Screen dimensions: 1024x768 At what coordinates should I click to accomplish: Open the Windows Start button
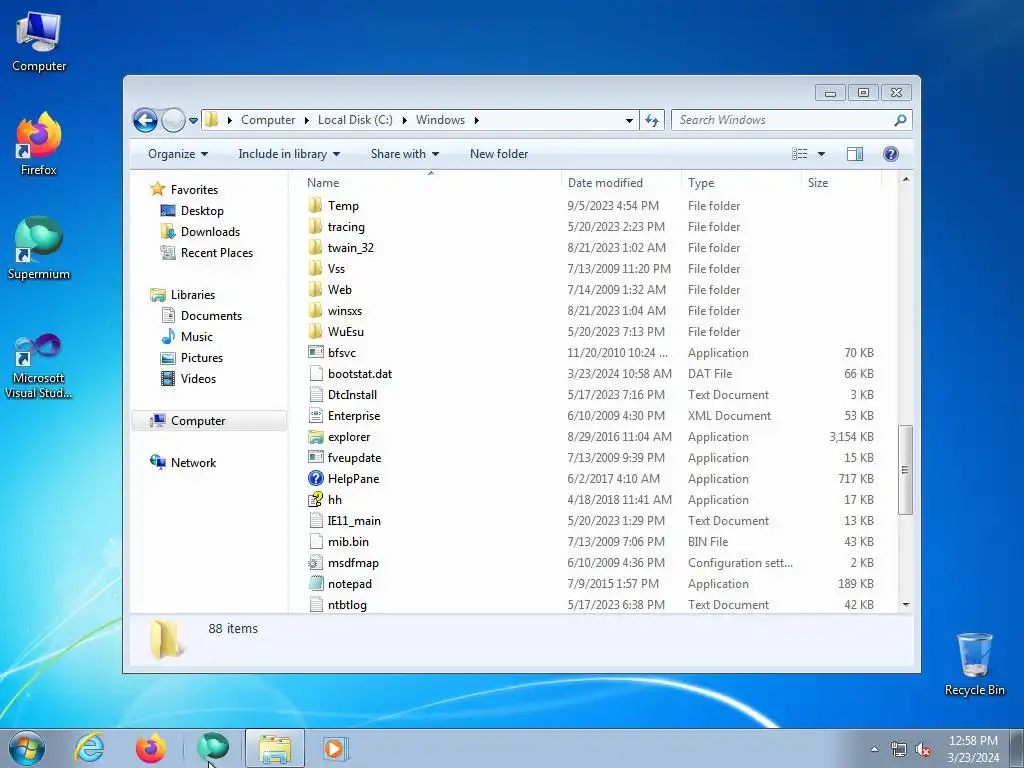click(27, 748)
